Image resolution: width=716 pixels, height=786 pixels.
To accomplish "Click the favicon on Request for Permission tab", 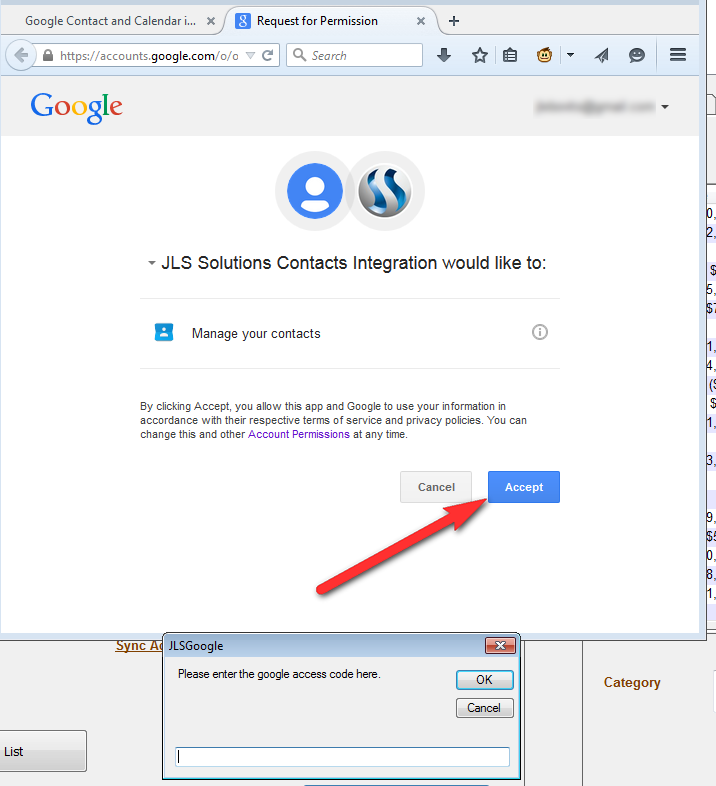I will 243,21.
